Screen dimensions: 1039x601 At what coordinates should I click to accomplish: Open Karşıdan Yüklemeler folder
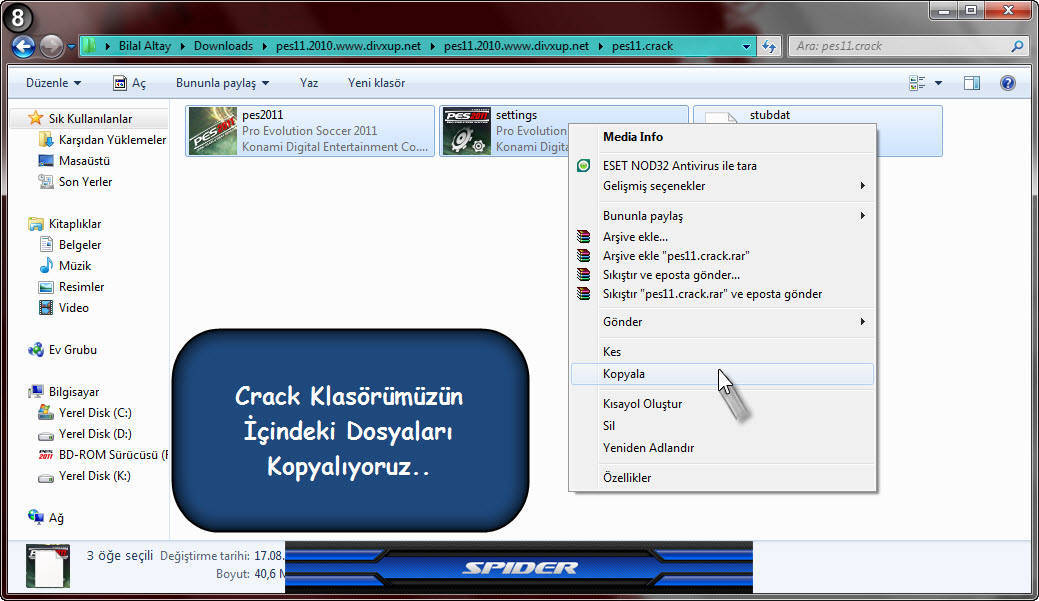coord(103,140)
